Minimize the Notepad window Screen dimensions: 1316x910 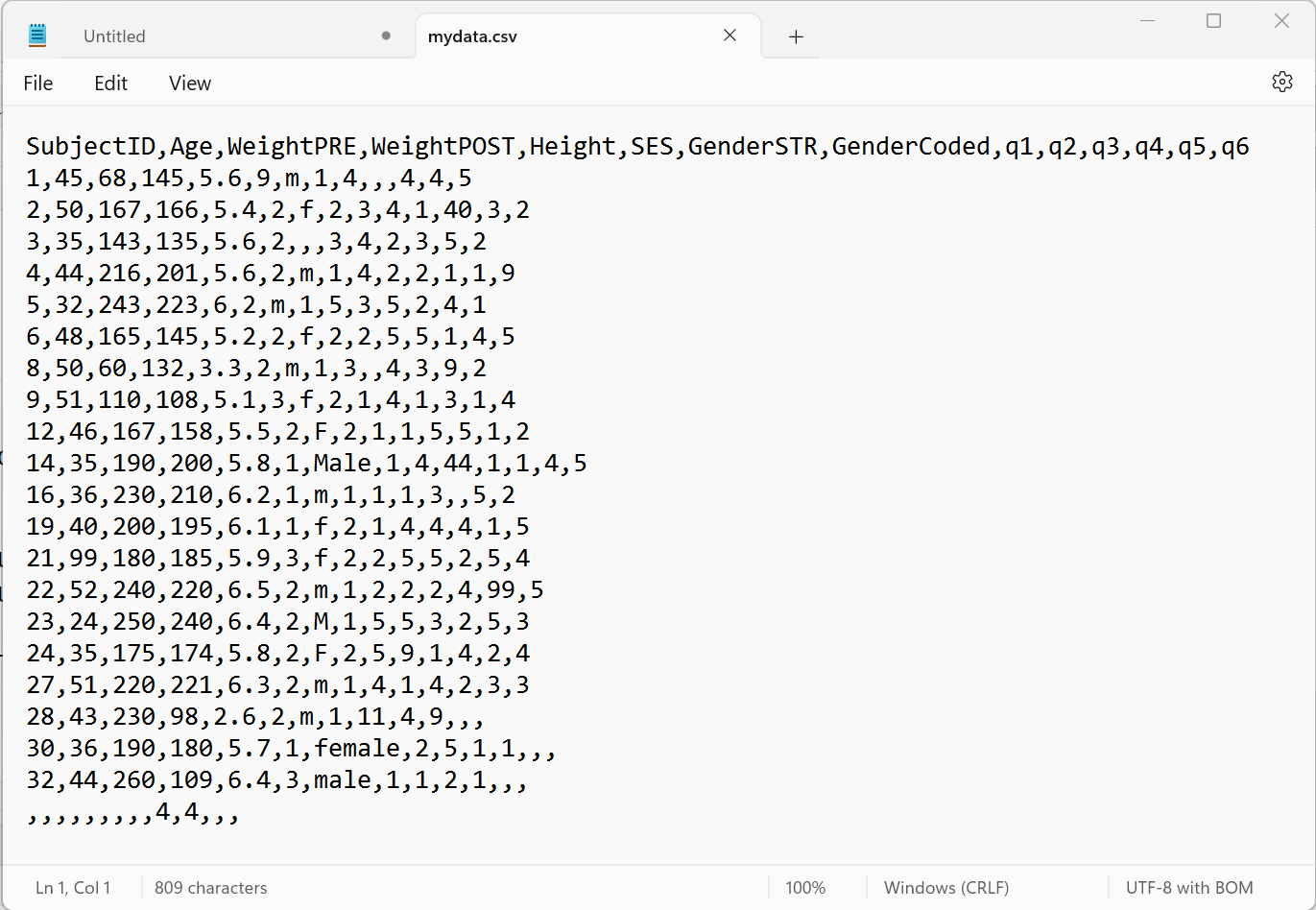coord(1146,21)
